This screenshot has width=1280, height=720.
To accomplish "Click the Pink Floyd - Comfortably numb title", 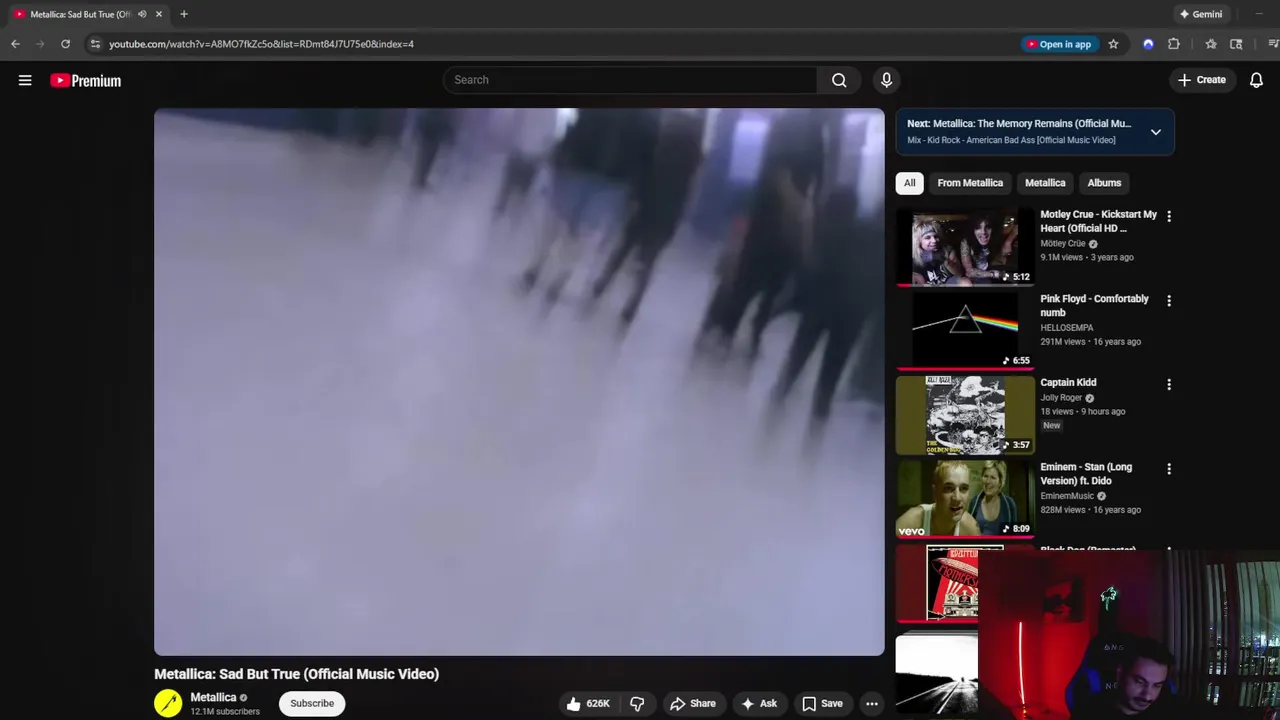I will [1094, 306].
